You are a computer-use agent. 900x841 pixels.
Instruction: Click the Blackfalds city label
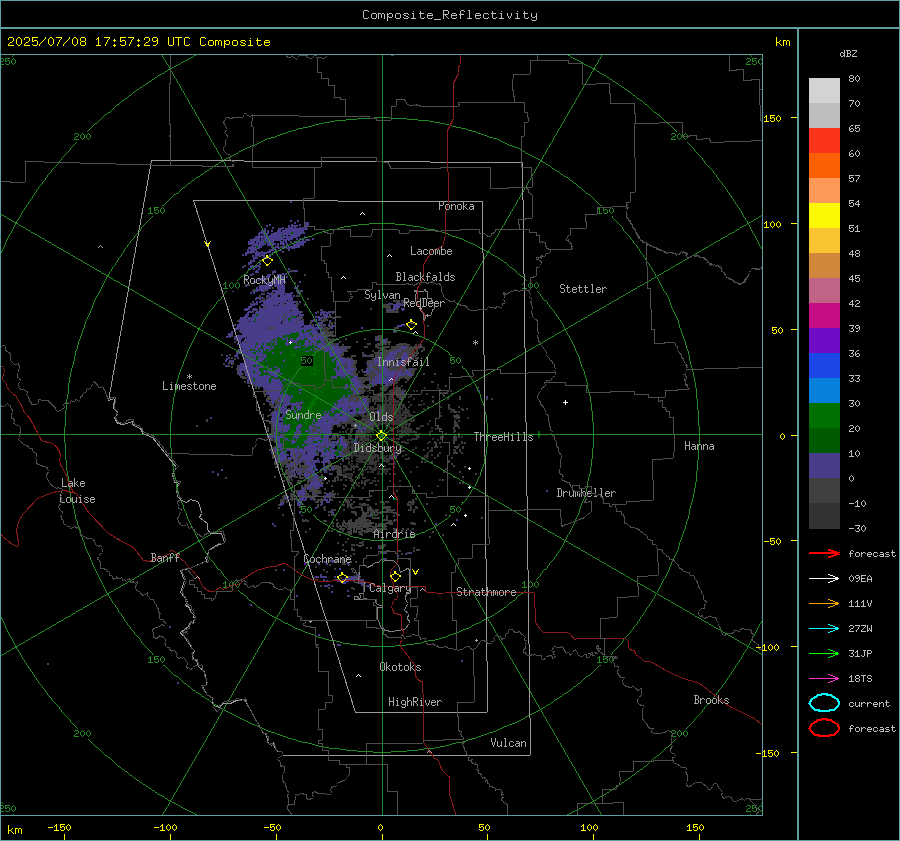[425, 277]
